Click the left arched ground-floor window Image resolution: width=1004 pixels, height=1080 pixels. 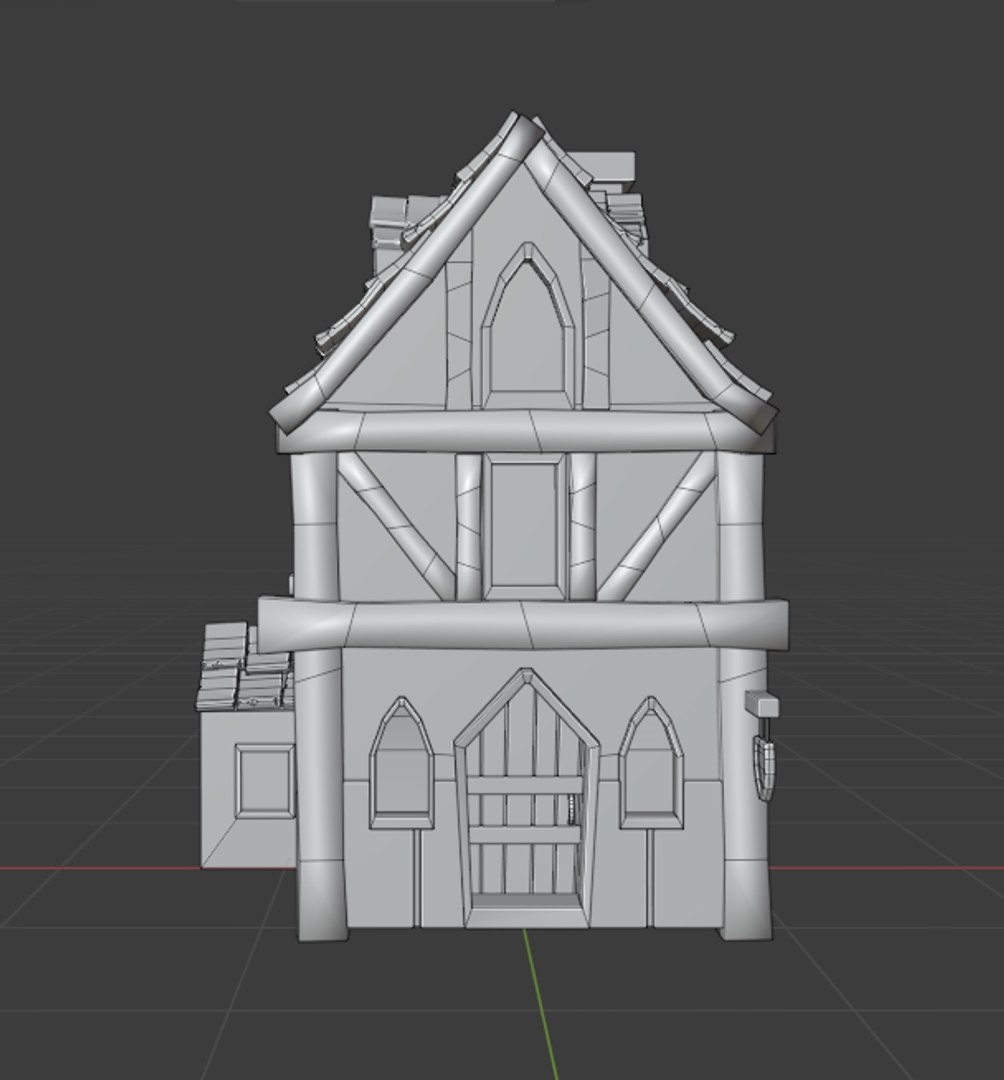[402, 763]
